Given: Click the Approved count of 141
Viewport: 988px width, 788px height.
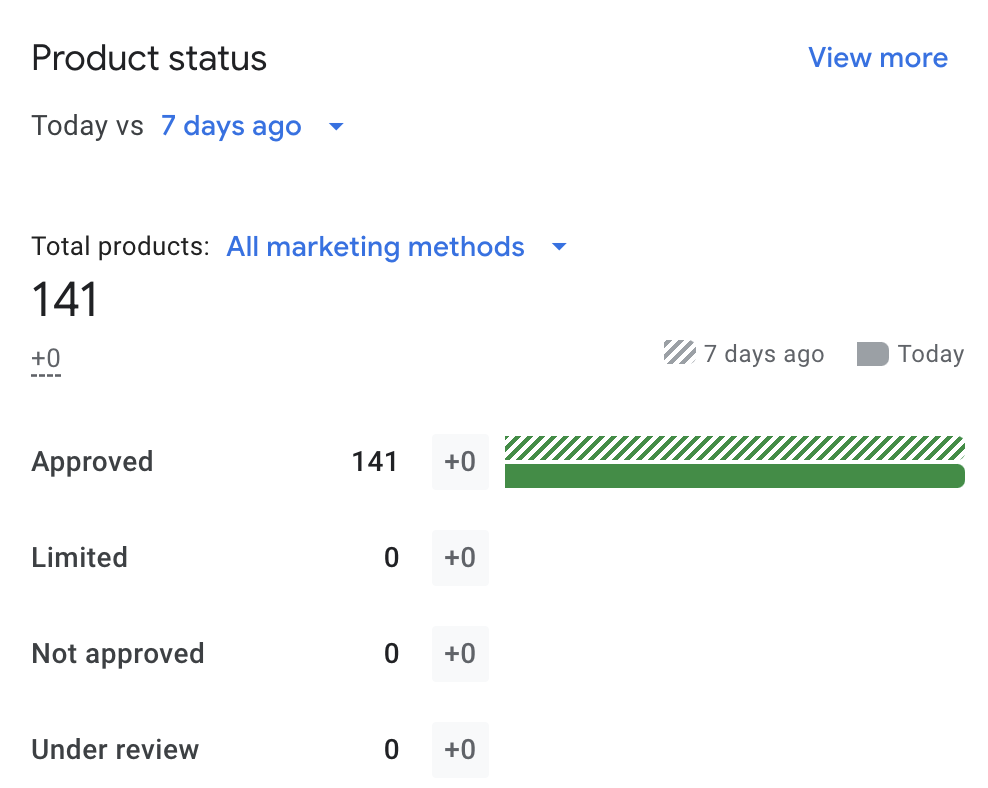Looking at the screenshot, I should pos(375,462).
